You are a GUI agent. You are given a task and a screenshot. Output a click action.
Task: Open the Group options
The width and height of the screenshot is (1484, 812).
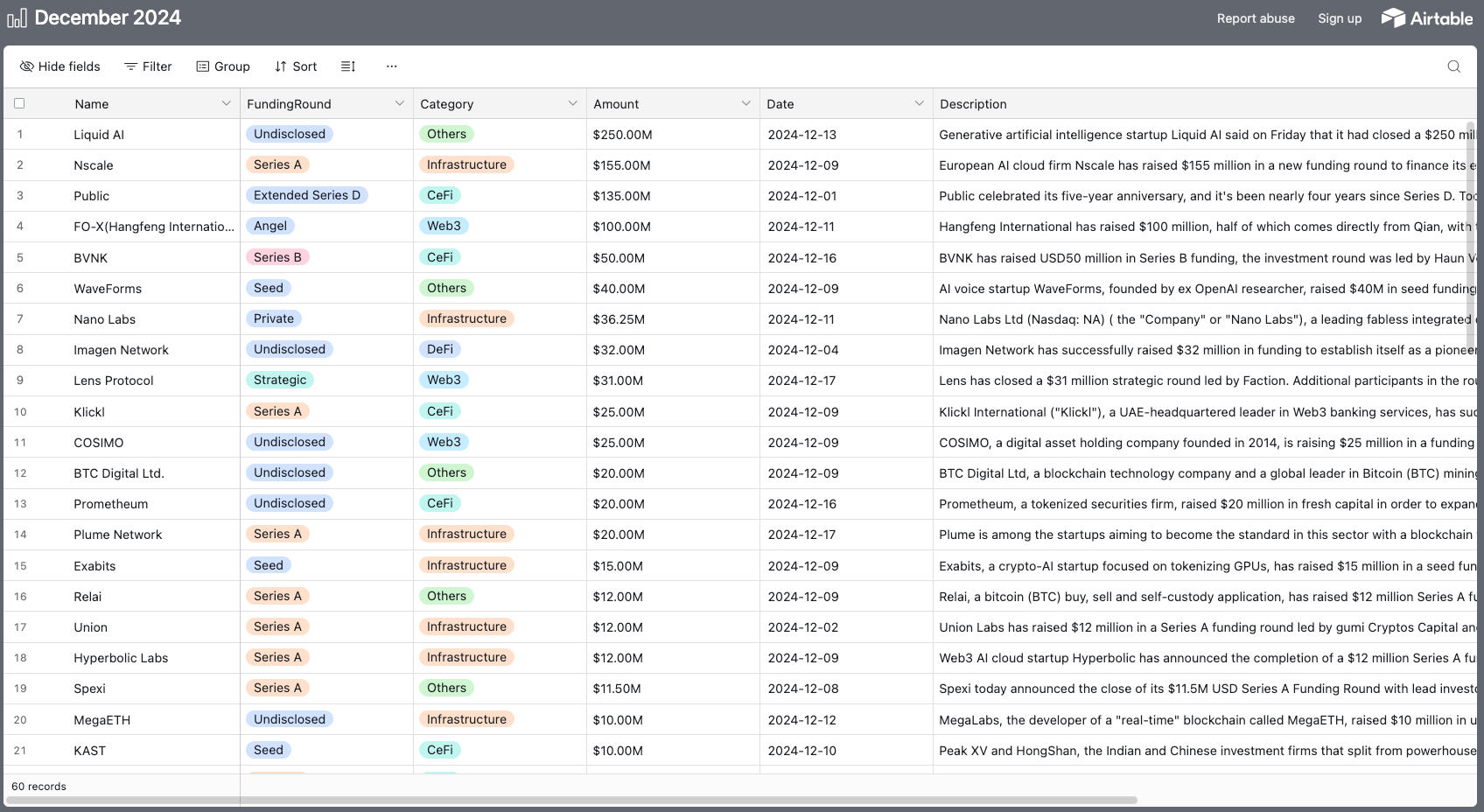[223, 66]
